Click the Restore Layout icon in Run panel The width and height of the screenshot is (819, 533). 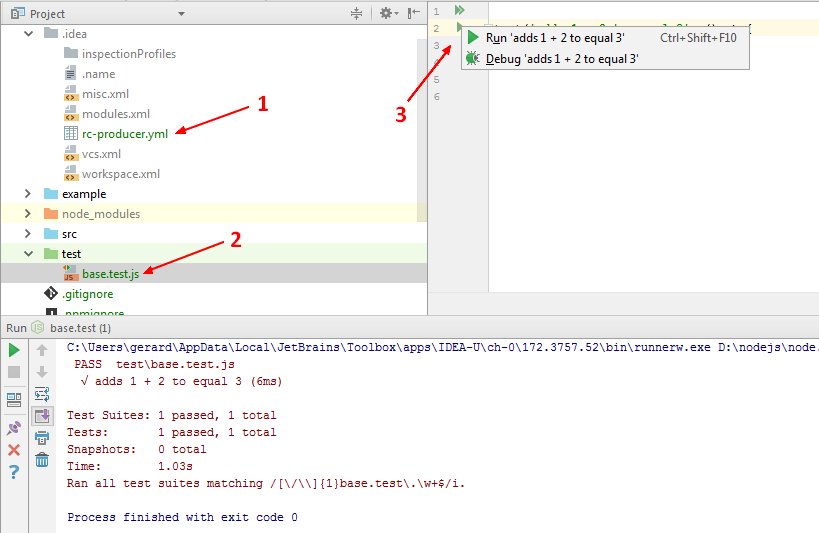pyautogui.click(x=14, y=399)
